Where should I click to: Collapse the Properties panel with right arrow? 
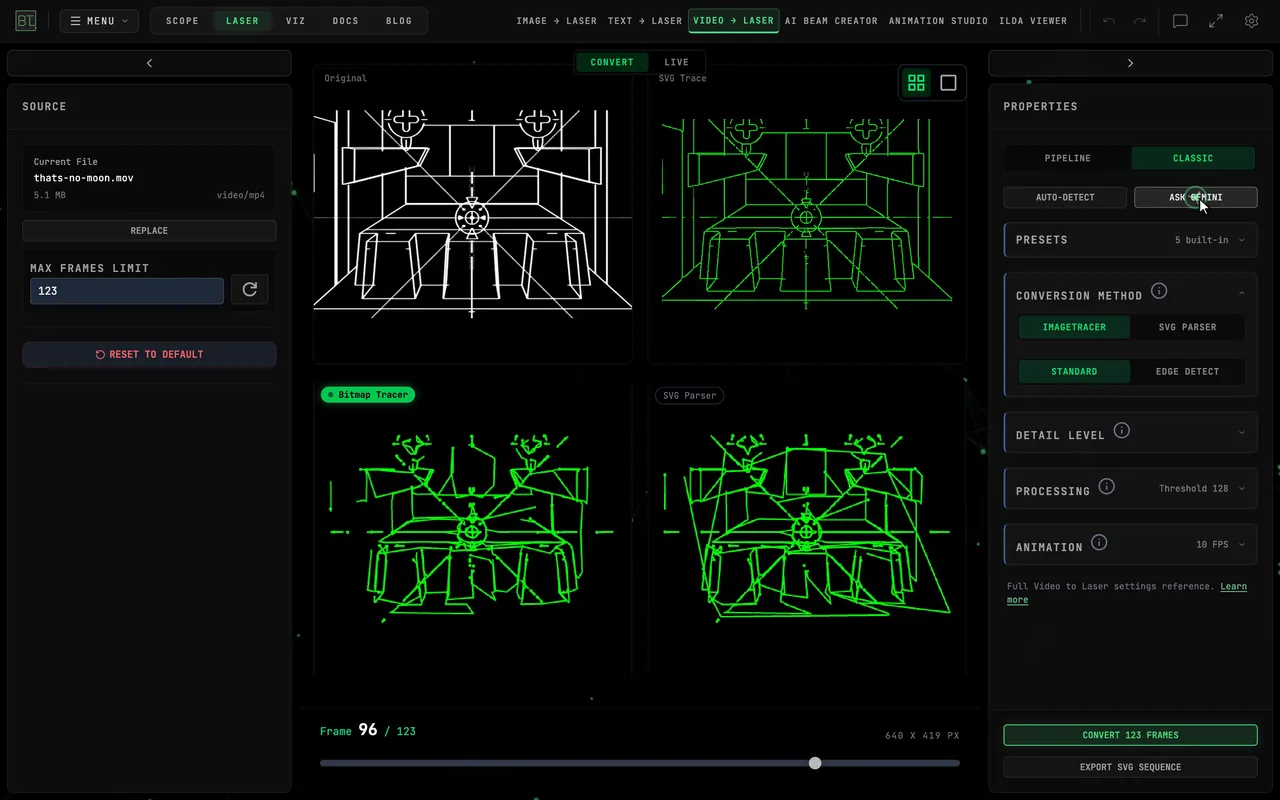[1130, 63]
